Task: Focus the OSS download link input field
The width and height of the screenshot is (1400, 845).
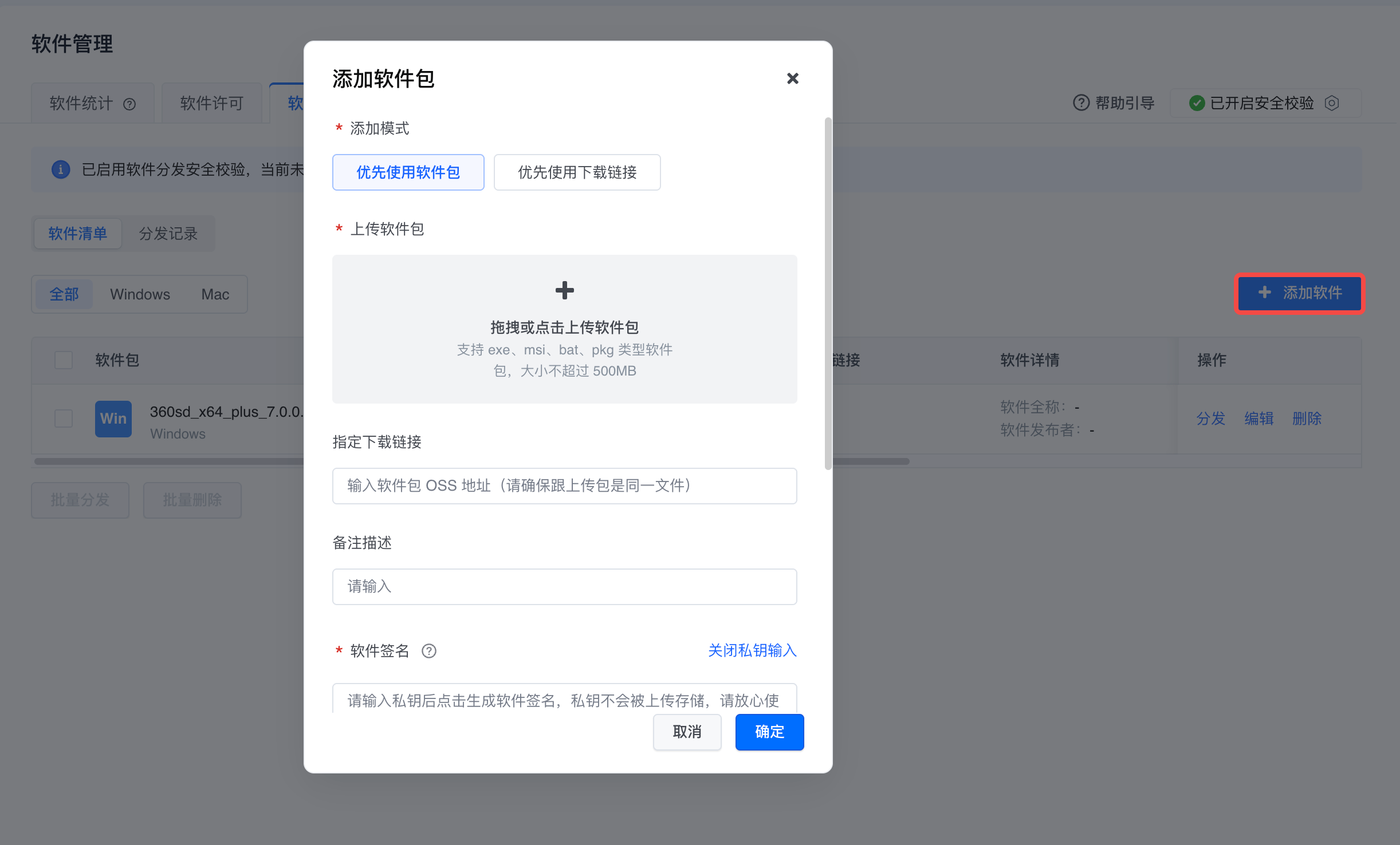Action: click(x=564, y=486)
